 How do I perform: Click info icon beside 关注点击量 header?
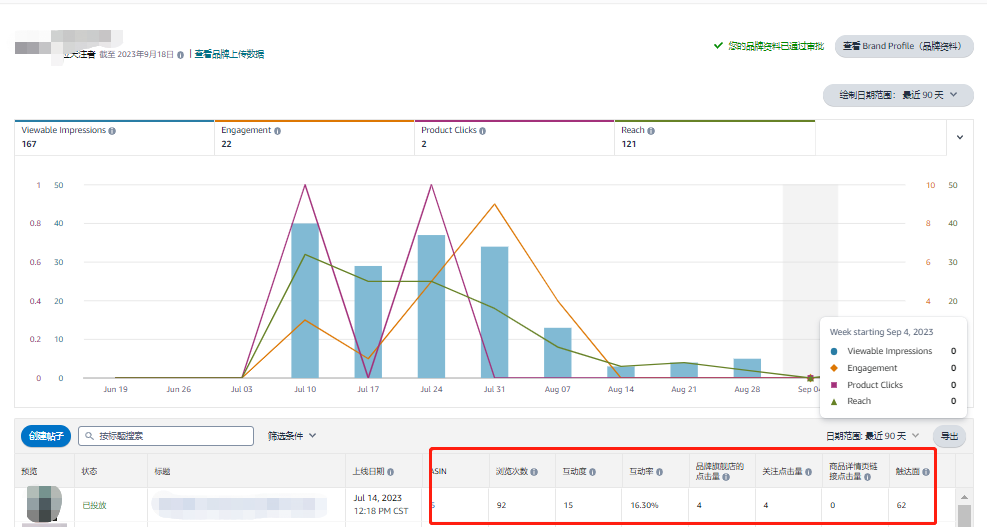pos(808,472)
